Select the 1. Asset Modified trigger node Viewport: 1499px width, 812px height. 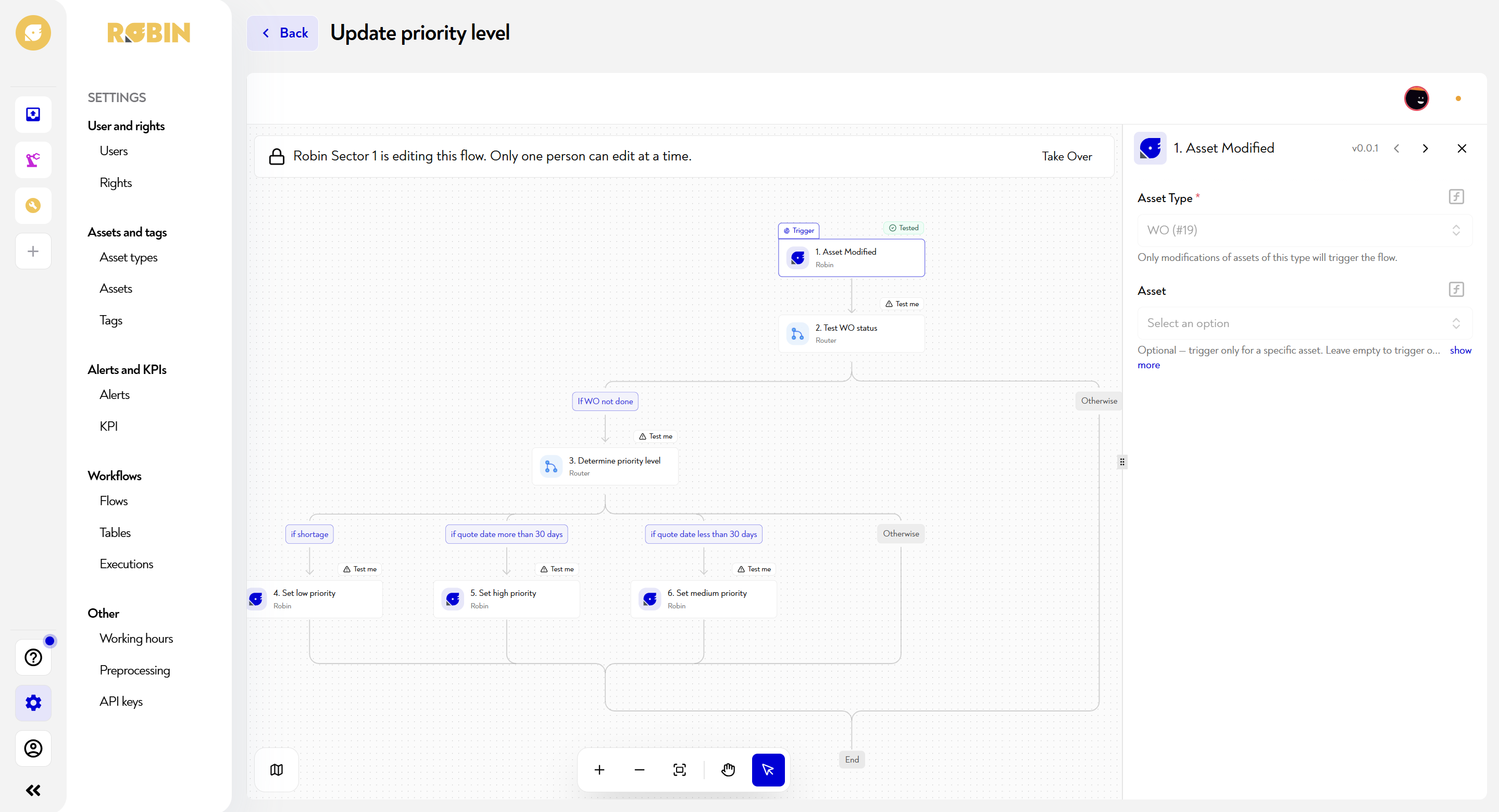(x=852, y=258)
